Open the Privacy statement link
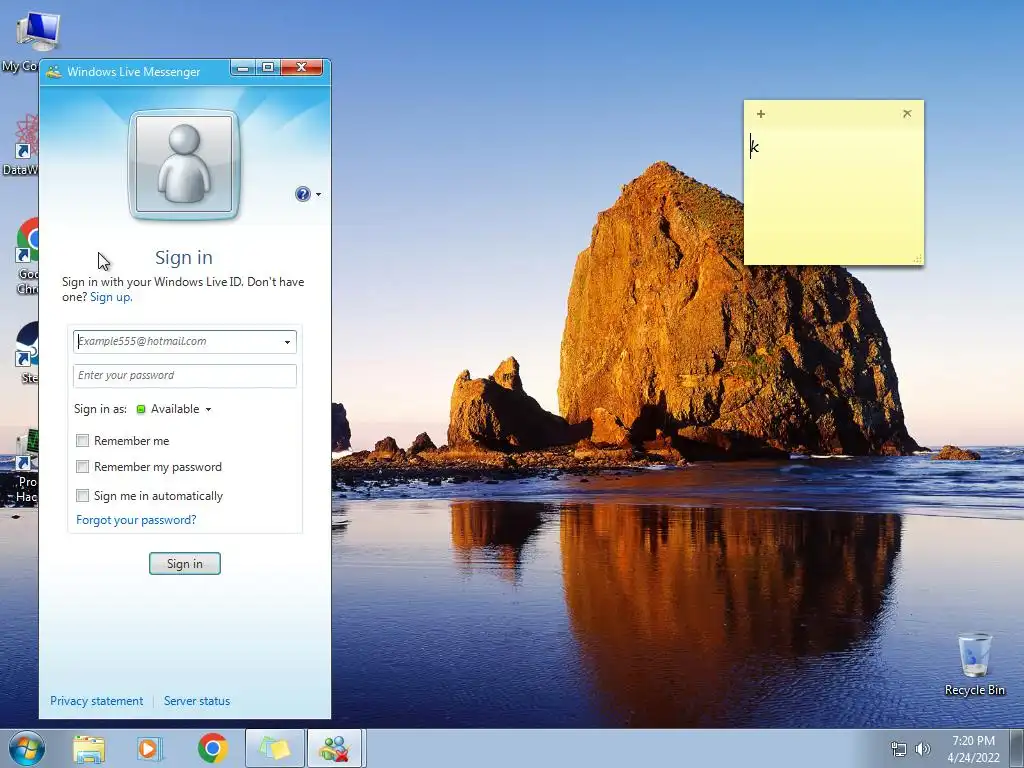 [97, 701]
